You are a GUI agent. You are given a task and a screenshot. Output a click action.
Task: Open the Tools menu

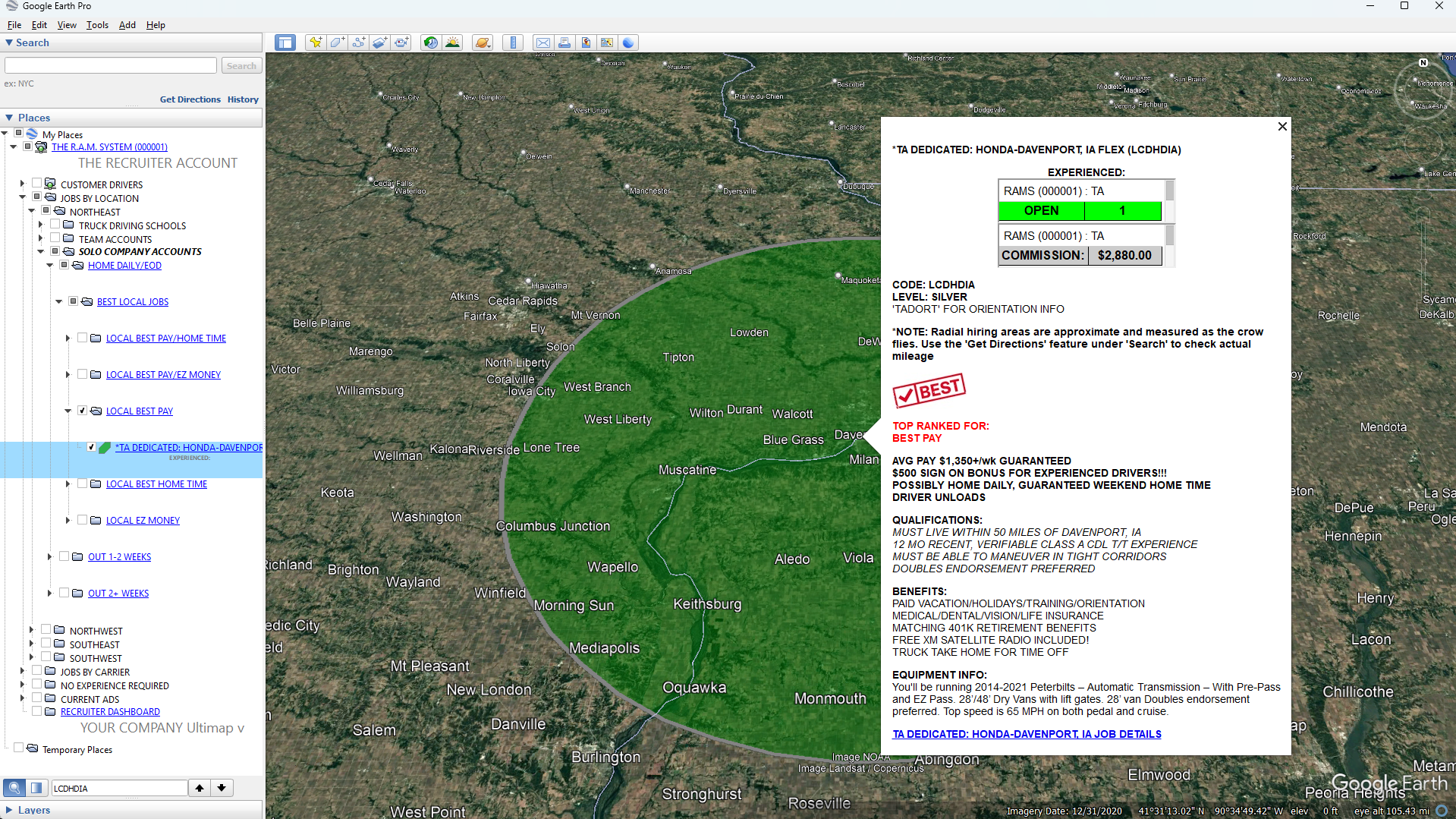[97, 25]
